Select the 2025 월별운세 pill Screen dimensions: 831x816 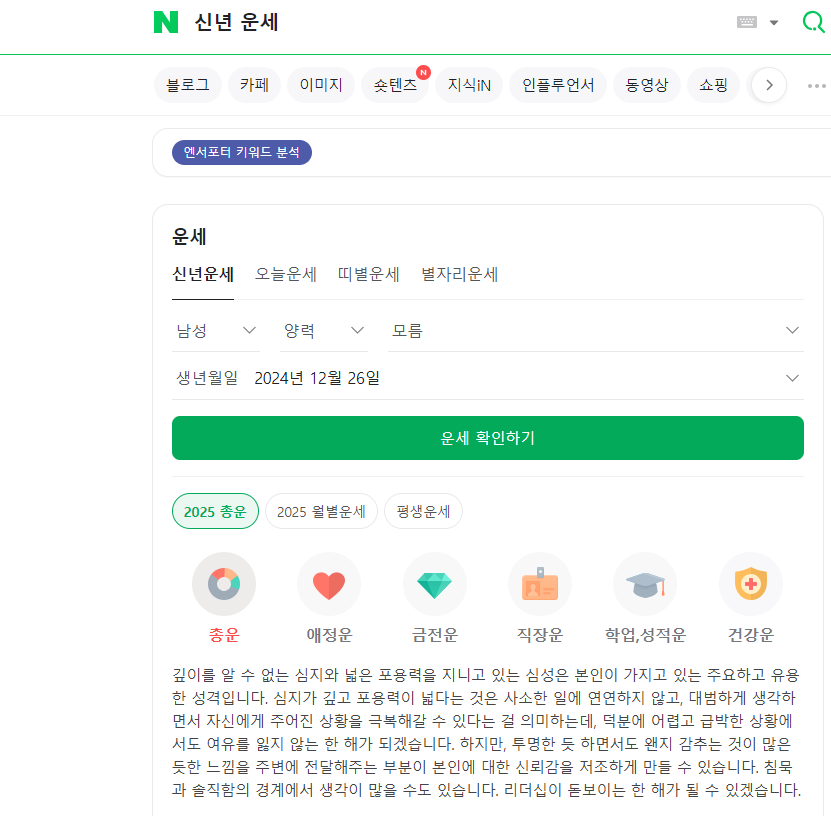(321, 512)
